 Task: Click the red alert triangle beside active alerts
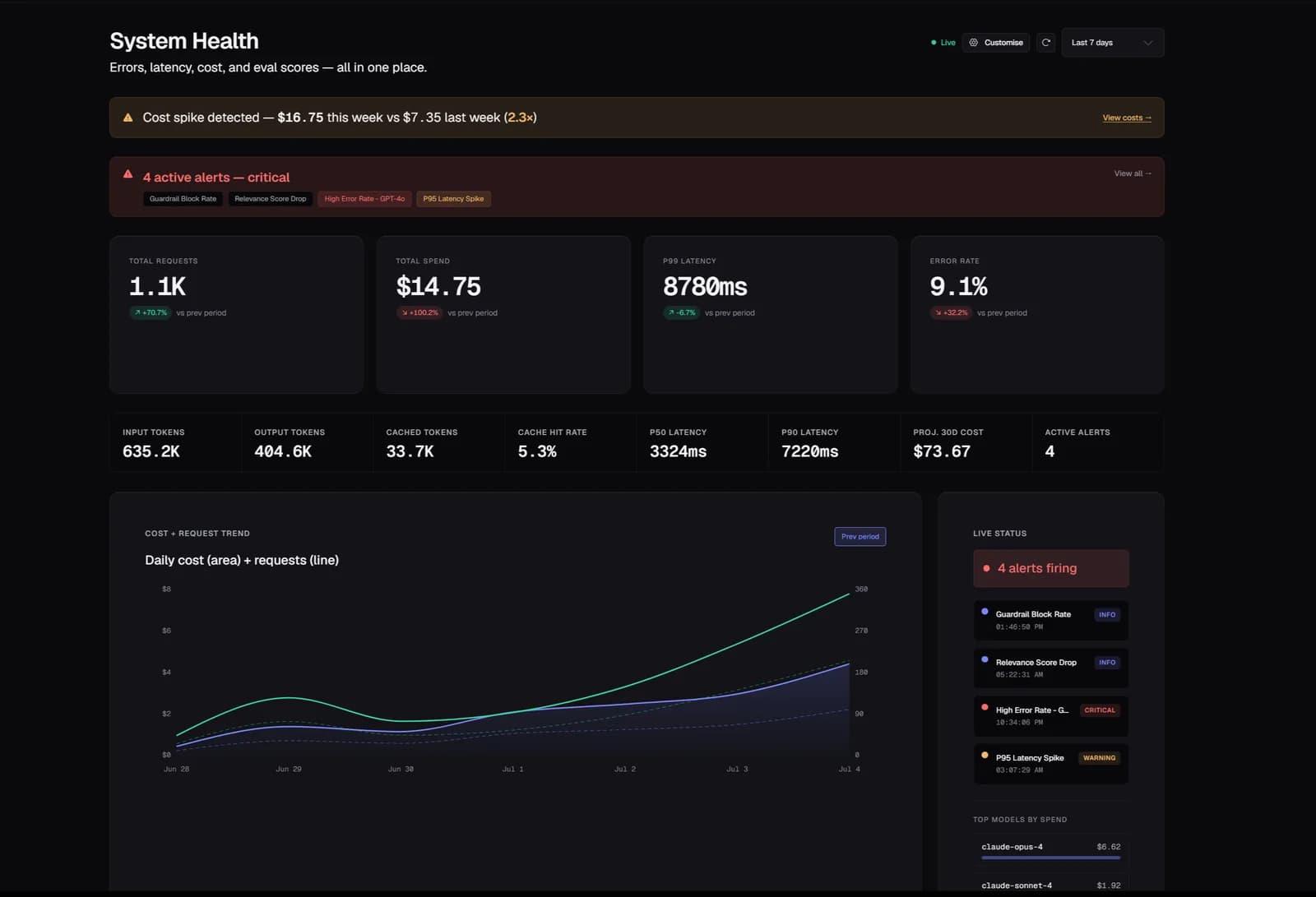[127, 174]
